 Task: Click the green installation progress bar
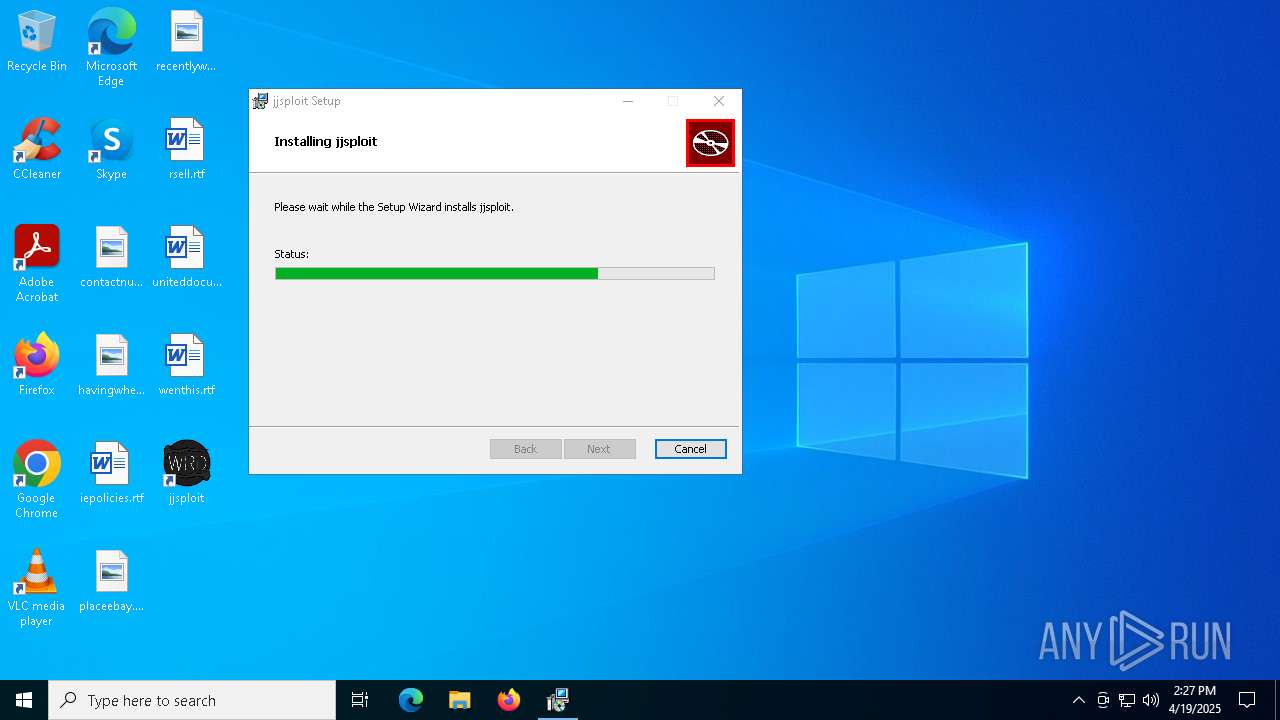click(x=495, y=273)
